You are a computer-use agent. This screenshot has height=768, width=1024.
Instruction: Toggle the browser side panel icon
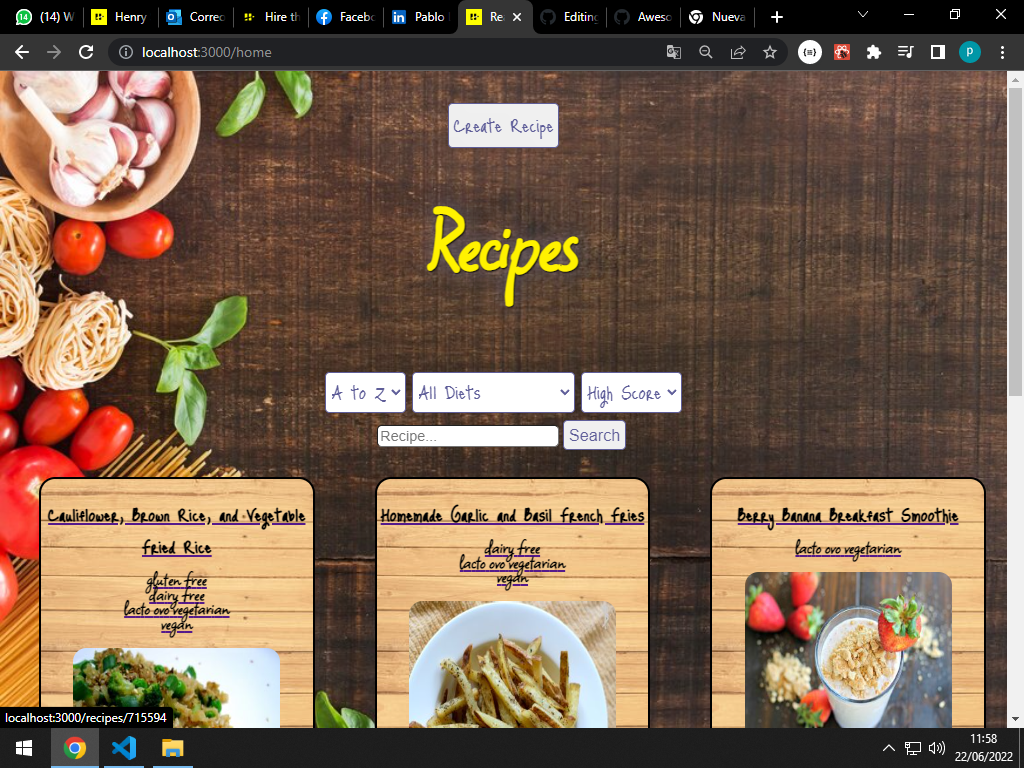(x=938, y=52)
